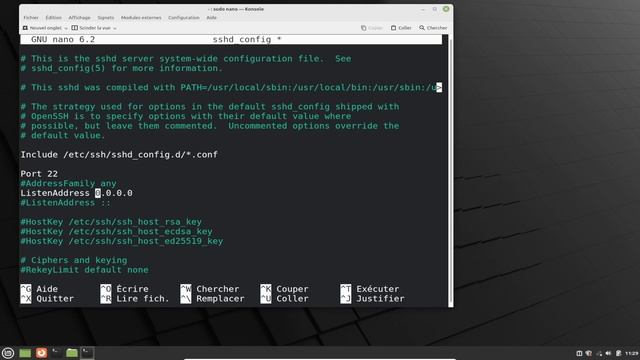Viewport: 640px width, 360px height.
Task: Click the Show Desktop taskbar icon
Action: (25, 353)
